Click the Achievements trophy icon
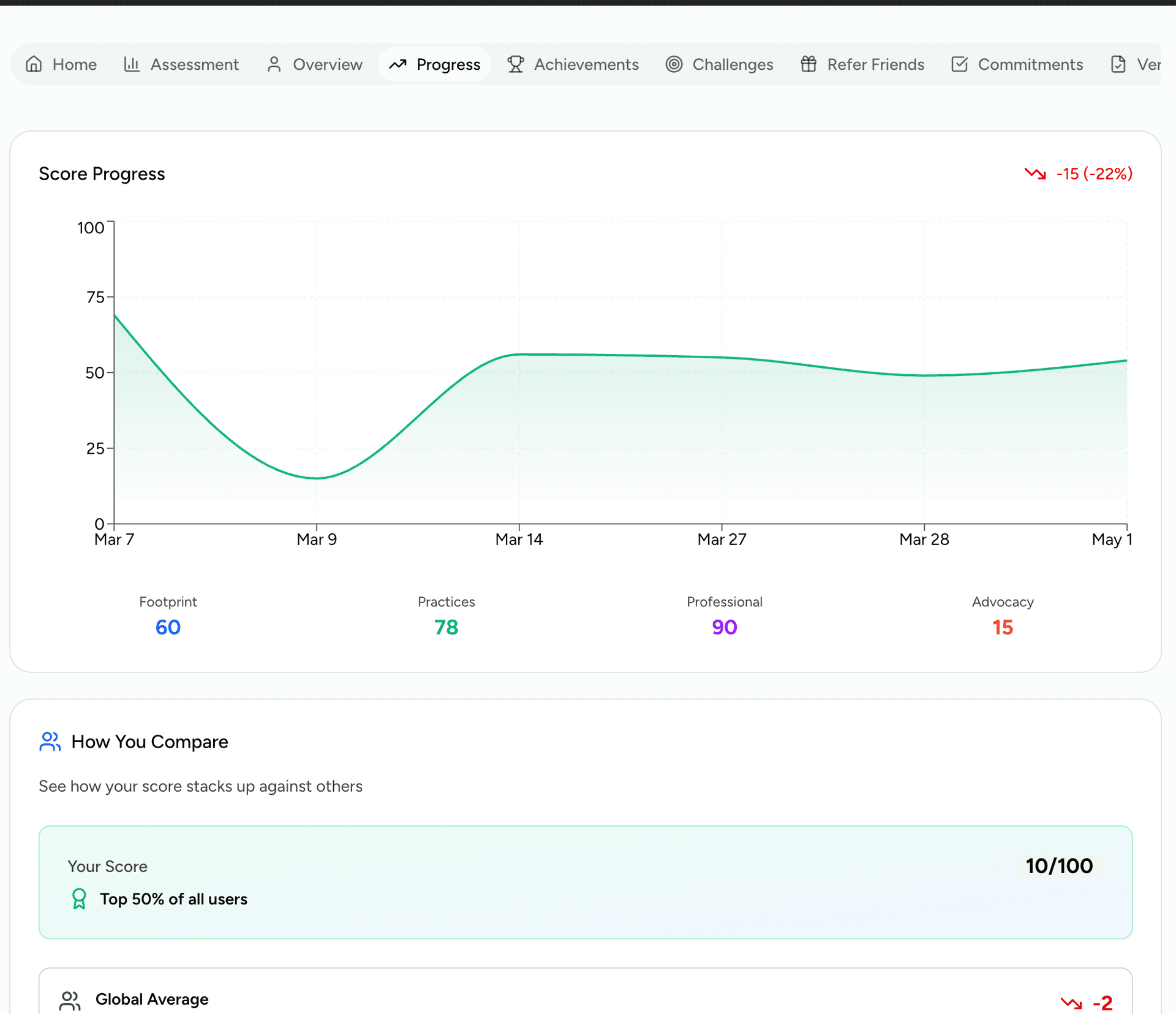The height and width of the screenshot is (1014, 1176). [516, 64]
